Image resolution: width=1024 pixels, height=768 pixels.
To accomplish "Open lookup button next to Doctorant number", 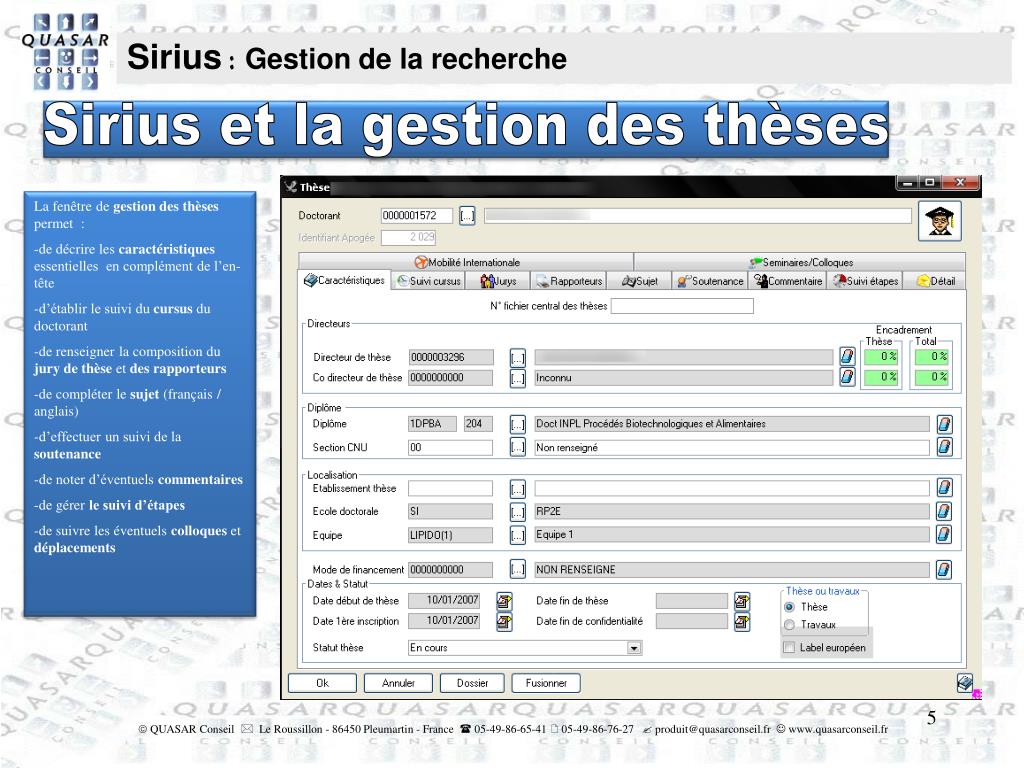I will click(x=467, y=216).
